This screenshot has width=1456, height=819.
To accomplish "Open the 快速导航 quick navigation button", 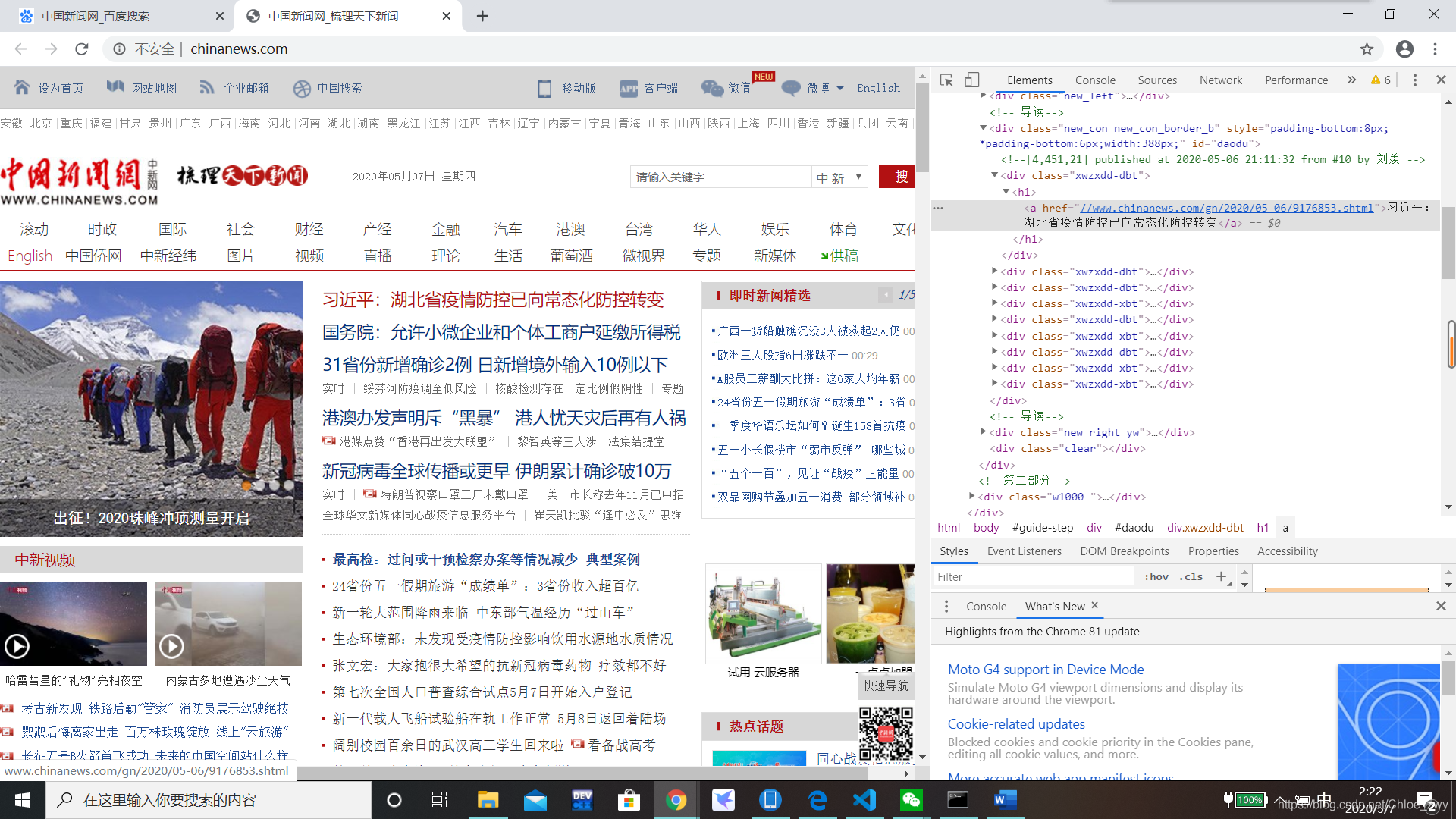I will tap(885, 686).
